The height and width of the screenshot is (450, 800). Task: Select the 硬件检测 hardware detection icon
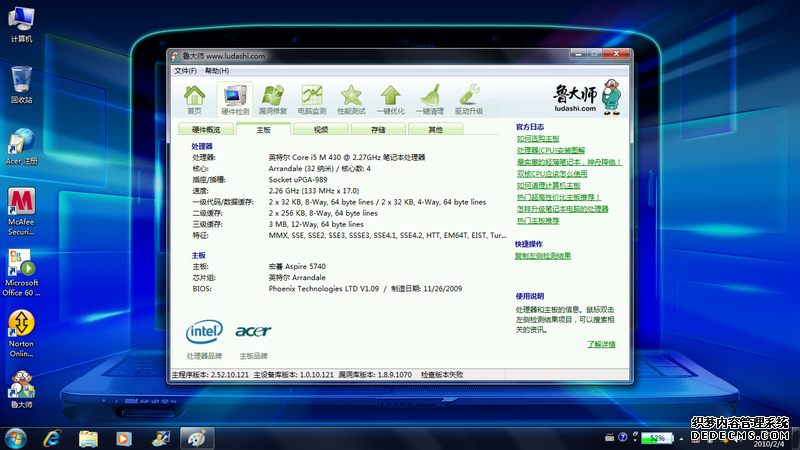pos(235,99)
